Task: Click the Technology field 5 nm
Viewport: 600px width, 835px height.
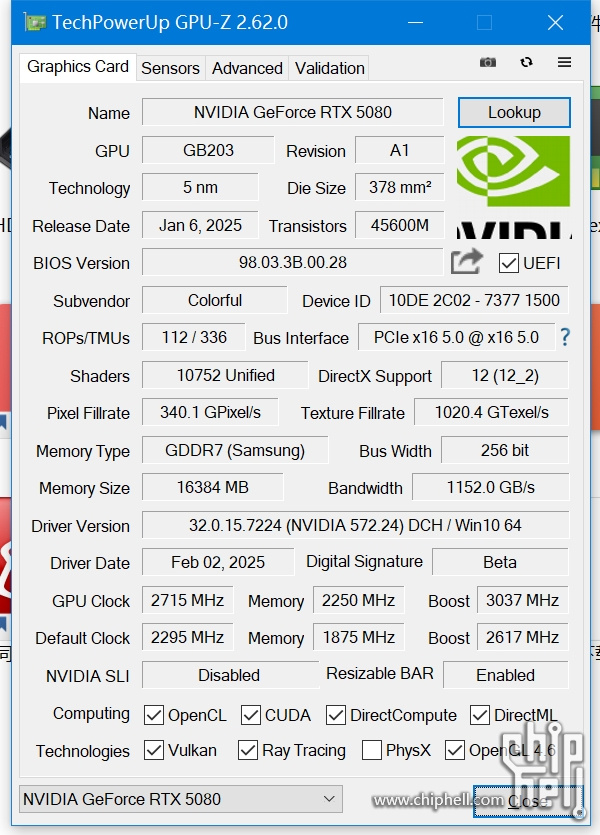Action: pos(200,187)
